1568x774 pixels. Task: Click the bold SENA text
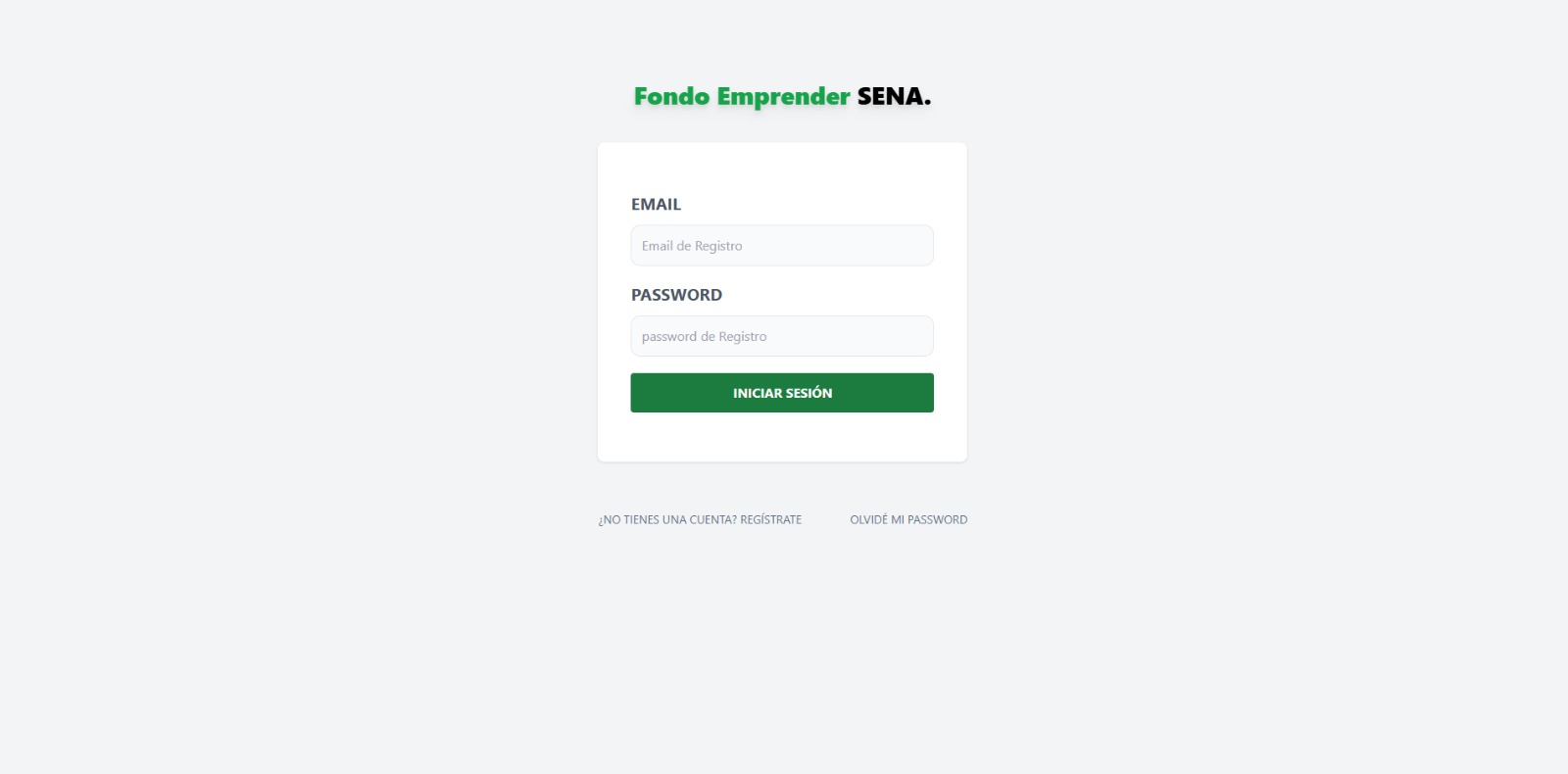tap(892, 97)
